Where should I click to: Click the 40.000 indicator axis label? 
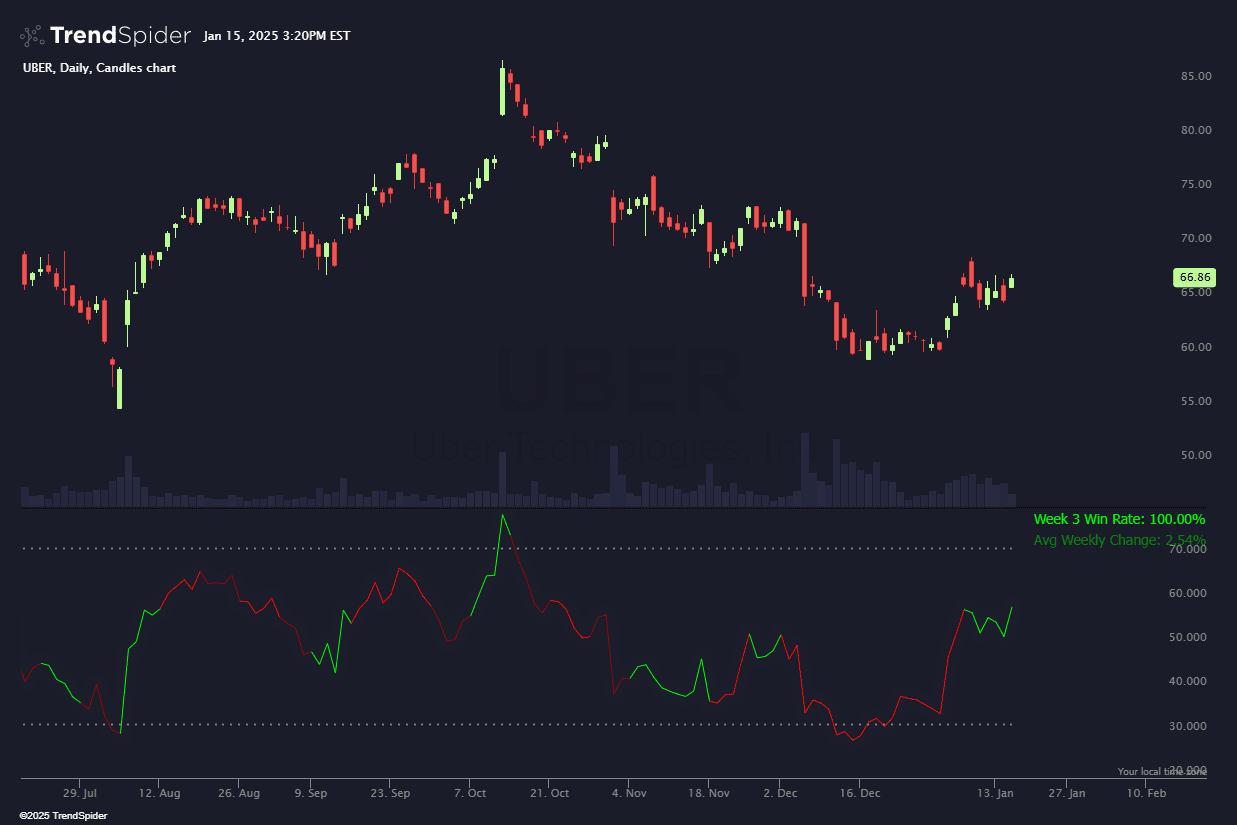pyautogui.click(x=1188, y=681)
